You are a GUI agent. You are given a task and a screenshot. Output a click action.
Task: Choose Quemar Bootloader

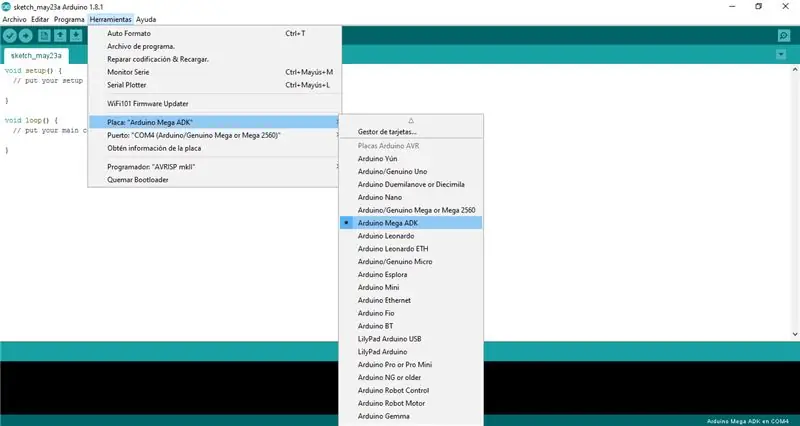213,180
